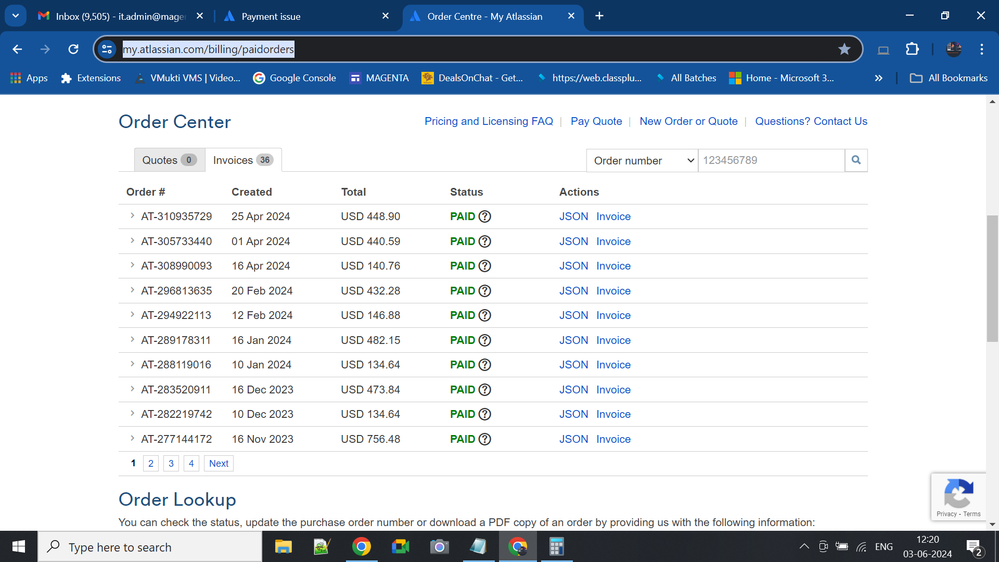Bookmark this page with the star icon

[x=844, y=49]
